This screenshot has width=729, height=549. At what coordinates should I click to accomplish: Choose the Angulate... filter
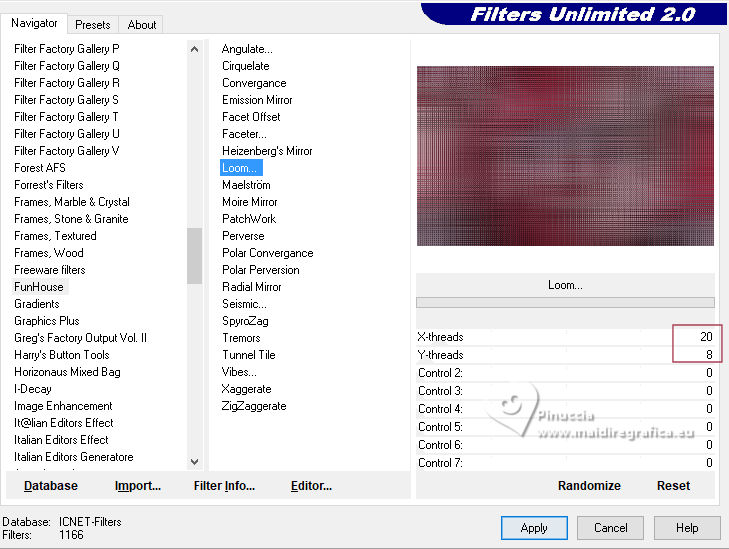pos(247,49)
